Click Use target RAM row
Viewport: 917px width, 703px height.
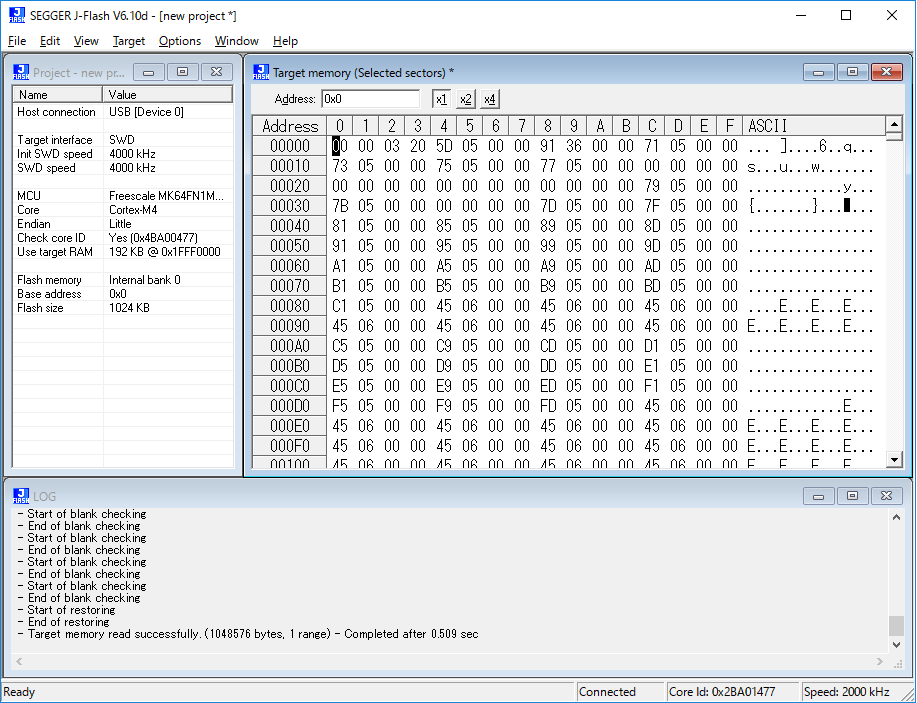[x=123, y=252]
